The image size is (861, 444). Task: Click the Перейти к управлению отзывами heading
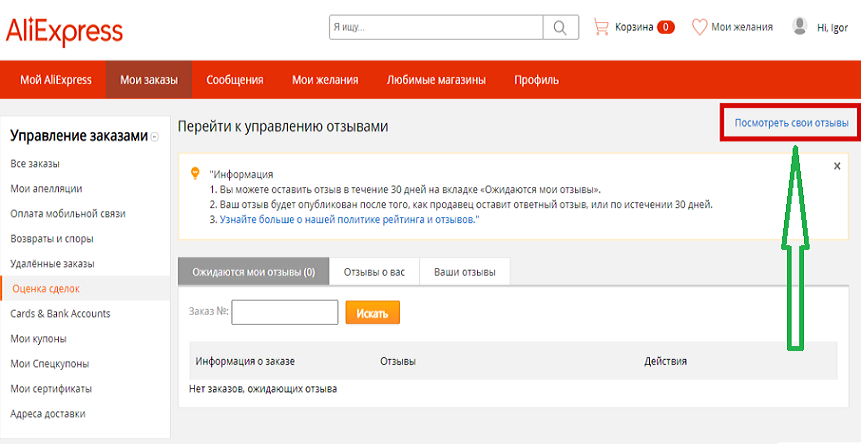click(x=283, y=127)
